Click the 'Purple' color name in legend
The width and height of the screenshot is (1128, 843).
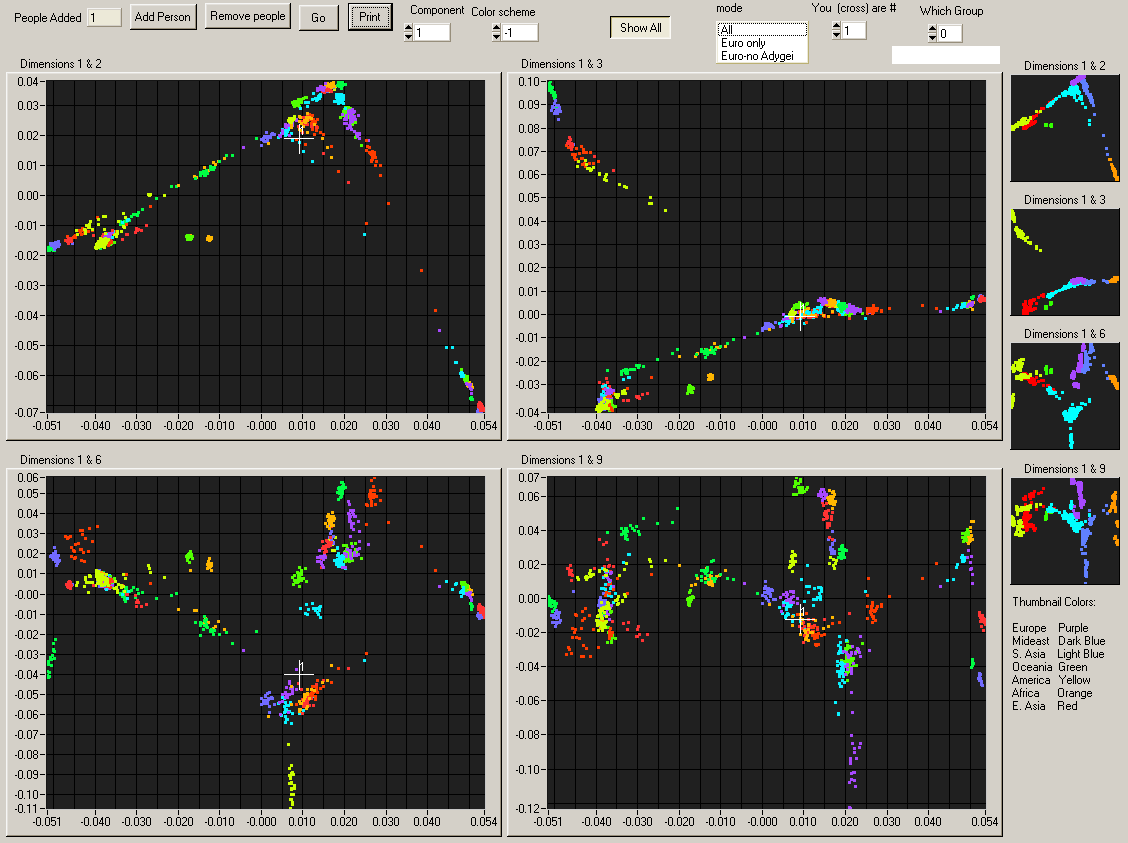click(1073, 628)
